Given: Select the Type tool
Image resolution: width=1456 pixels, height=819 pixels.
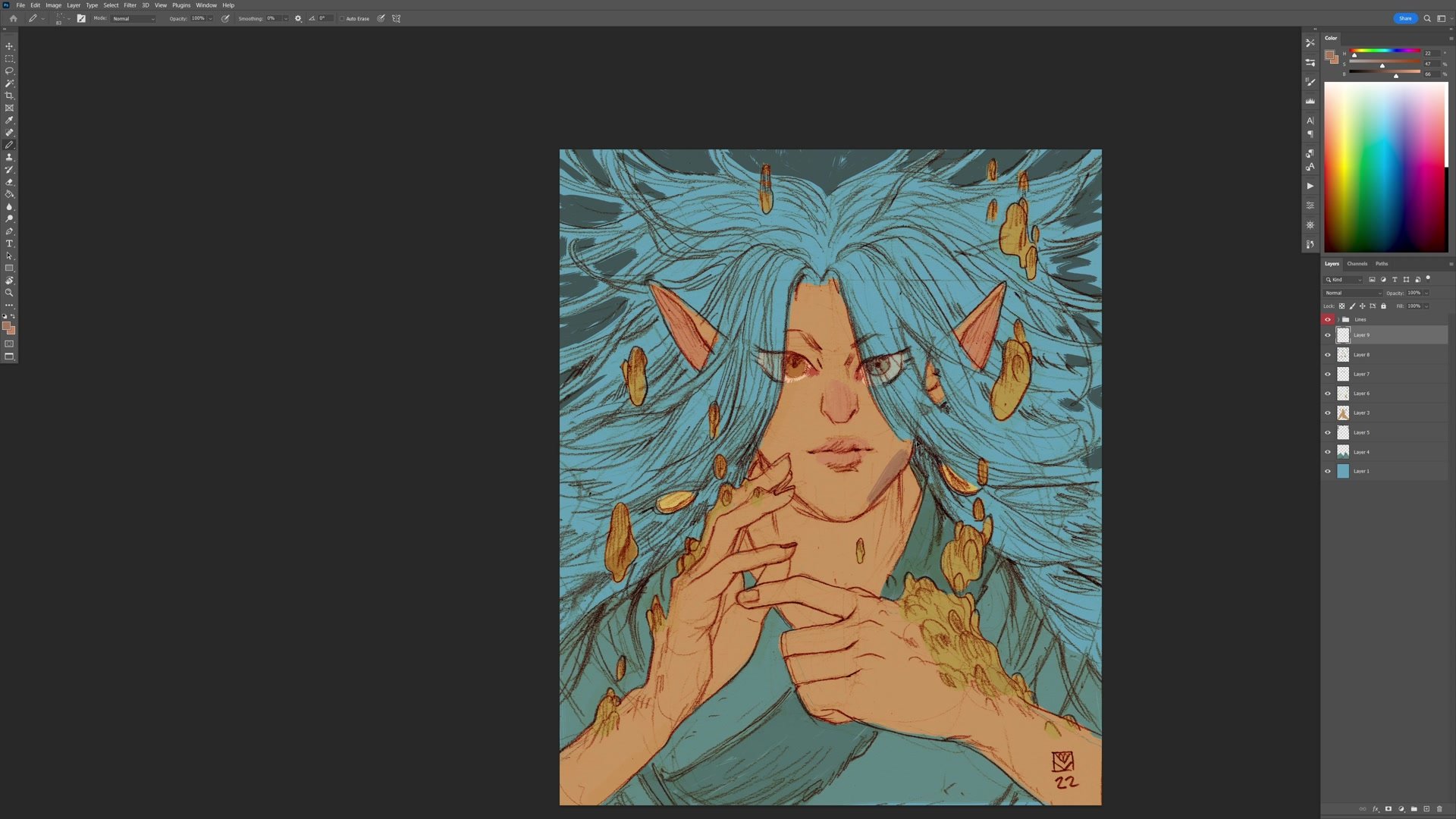Looking at the screenshot, I should point(9,243).
